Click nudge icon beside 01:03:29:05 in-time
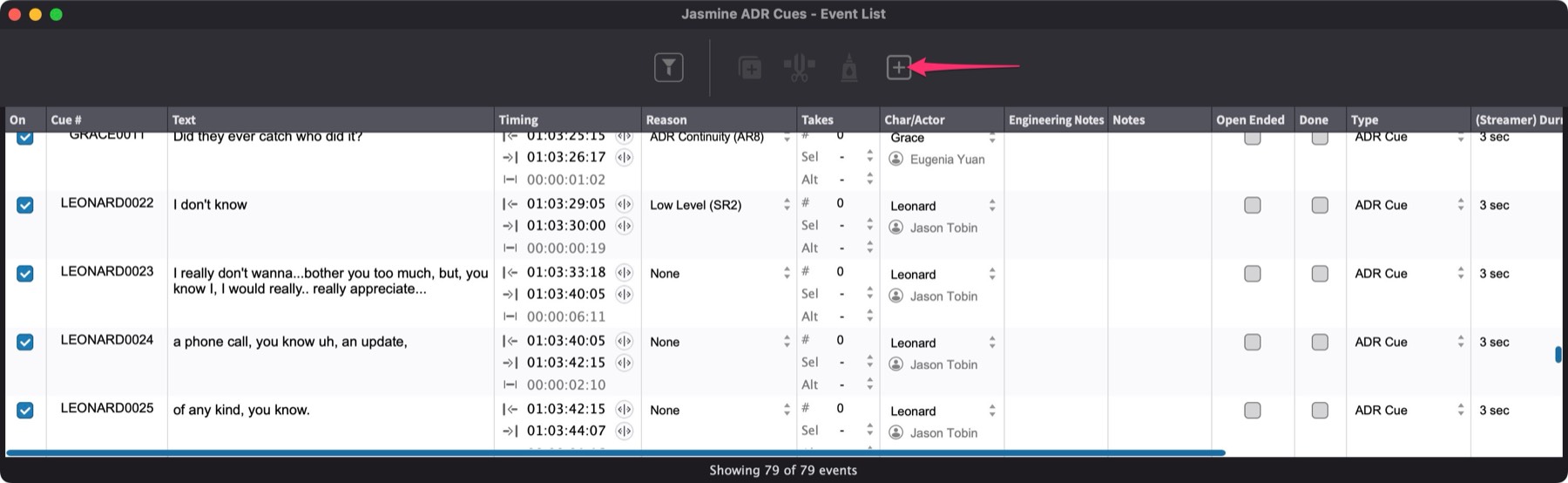1568x483 pixels. coord(625,204)
